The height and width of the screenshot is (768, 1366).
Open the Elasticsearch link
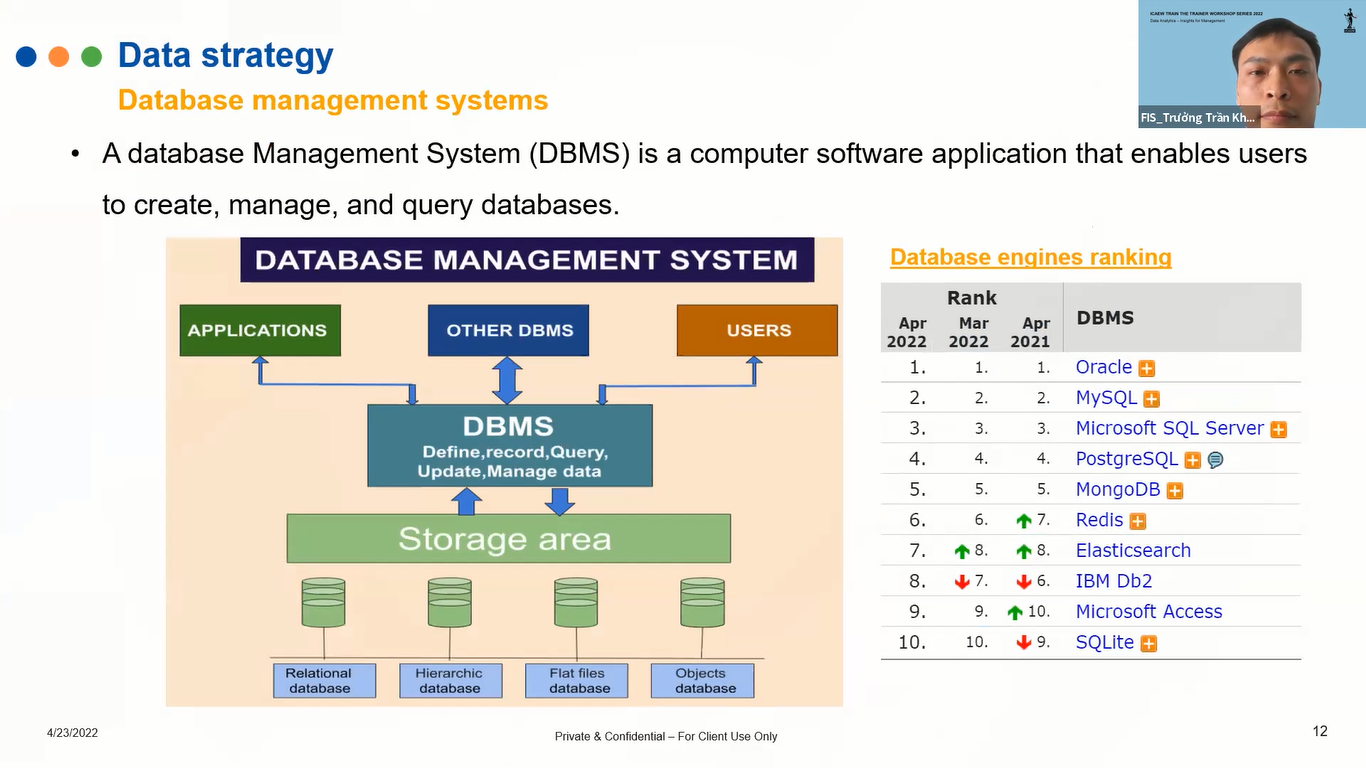click(1133, 551)
